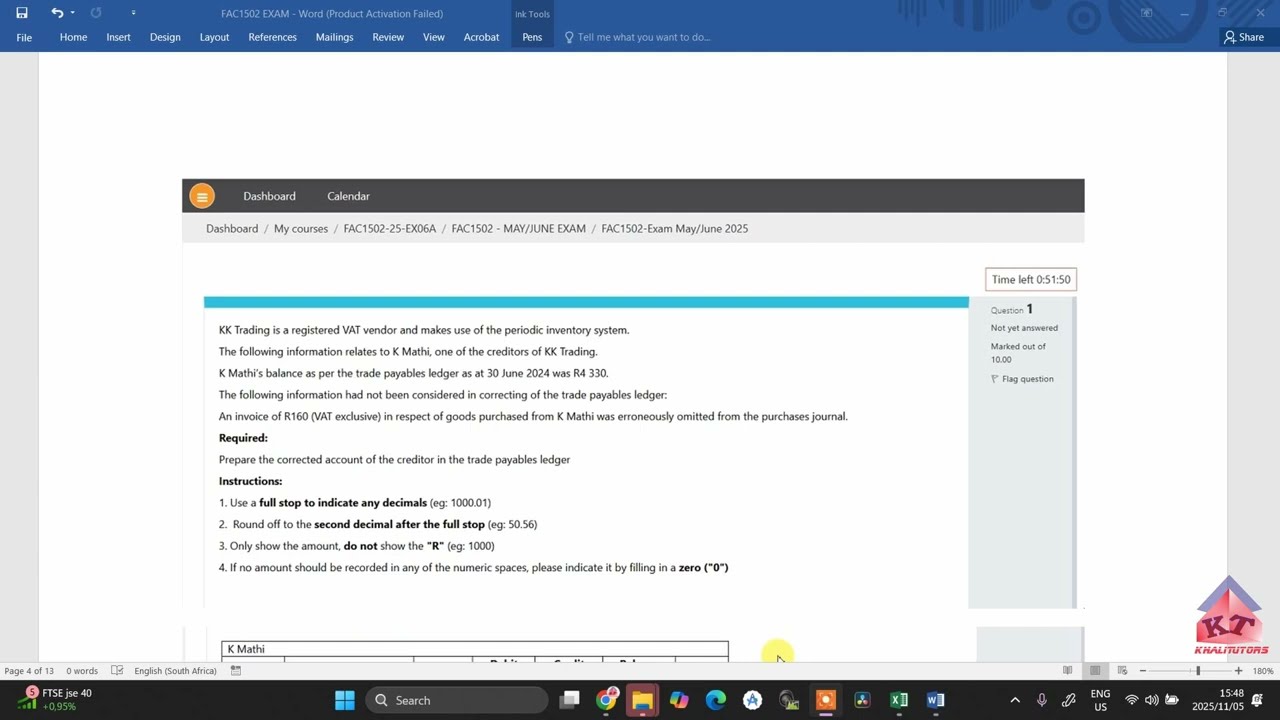Open the Undo history dropdown arrow

(x=72, y=13)
